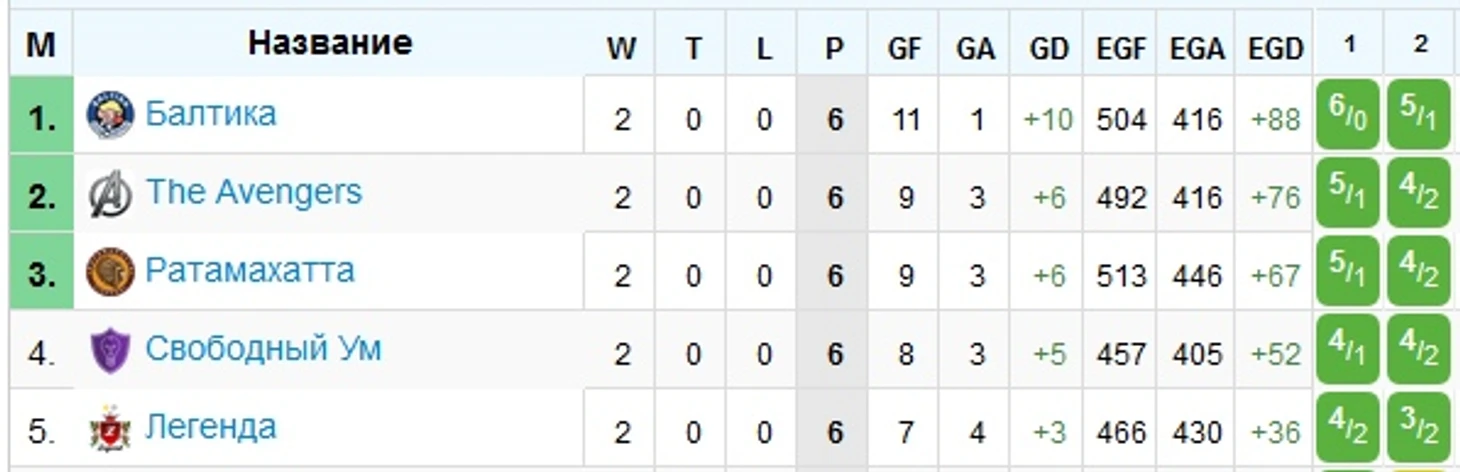Screen dimensions: 1460x472
Task: Click the round 1 column header
Action: 1349,45
